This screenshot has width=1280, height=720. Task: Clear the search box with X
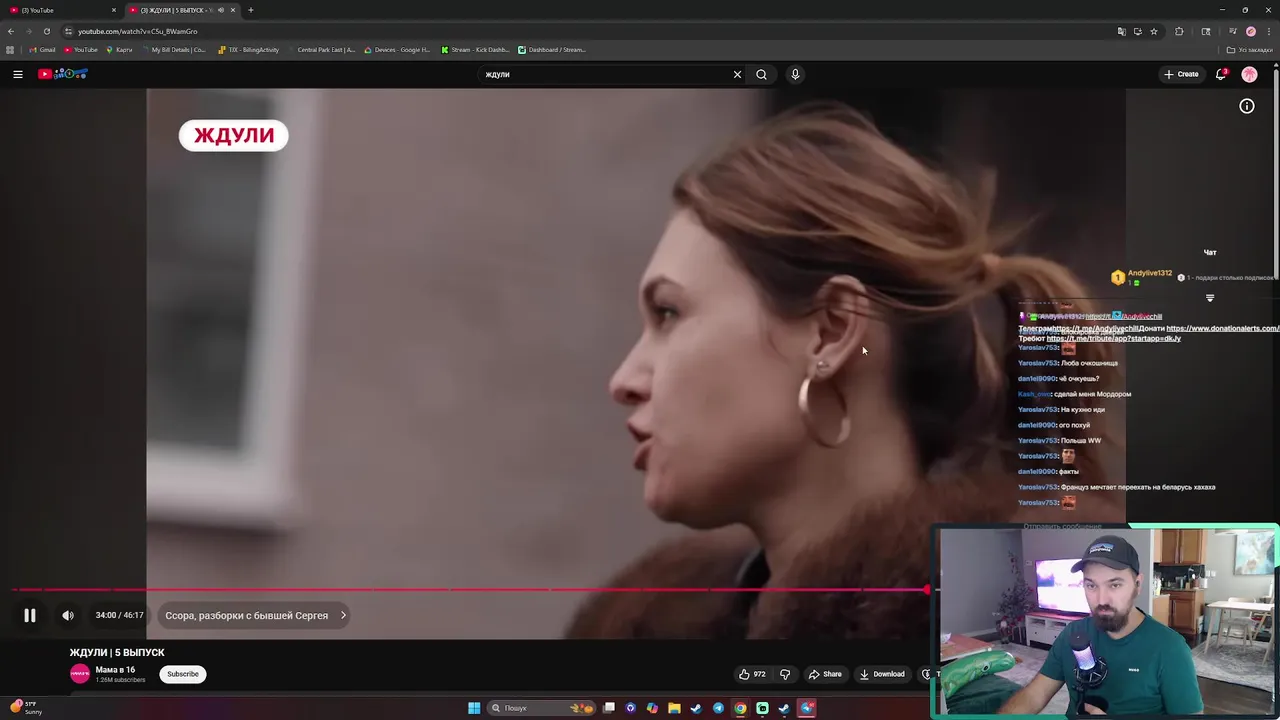click(737, 74)
